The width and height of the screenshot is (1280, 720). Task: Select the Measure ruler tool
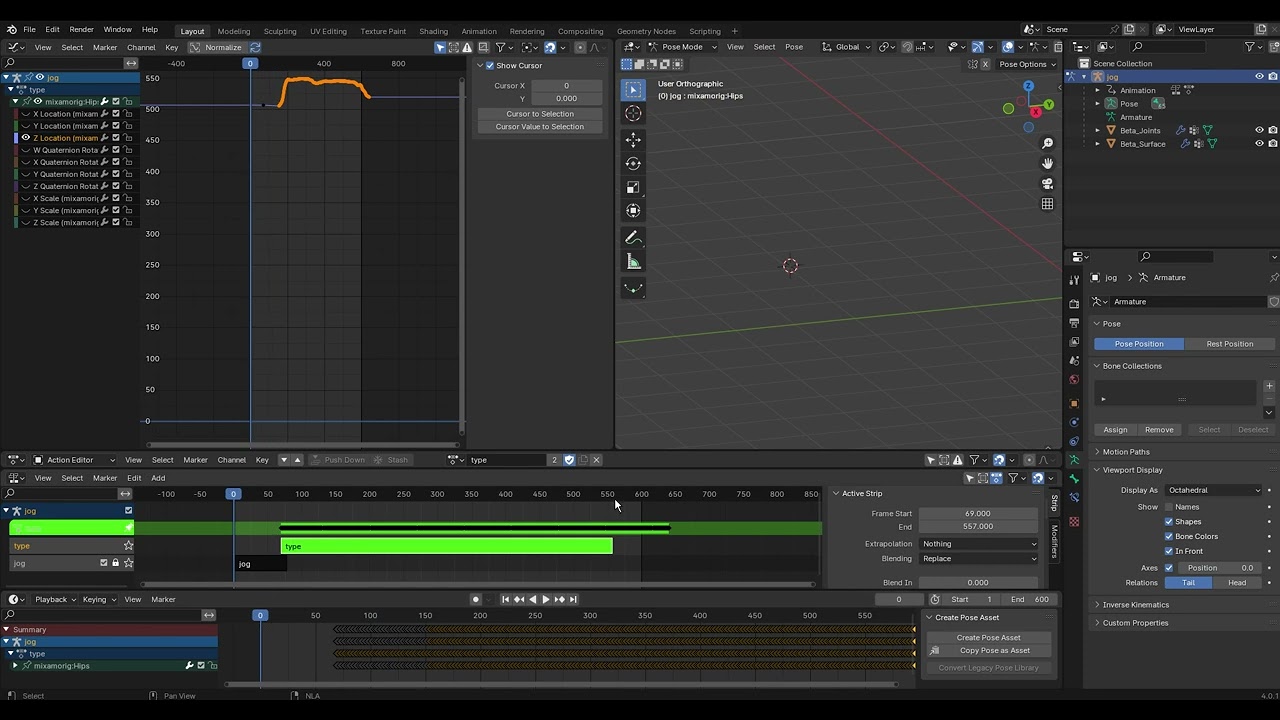(633, 261)
